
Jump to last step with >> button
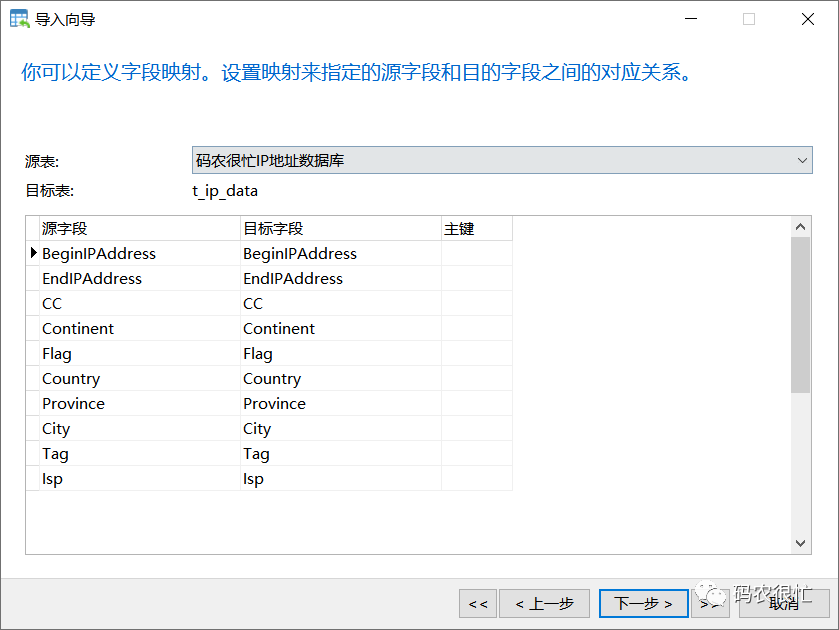[x=710, y=604]
